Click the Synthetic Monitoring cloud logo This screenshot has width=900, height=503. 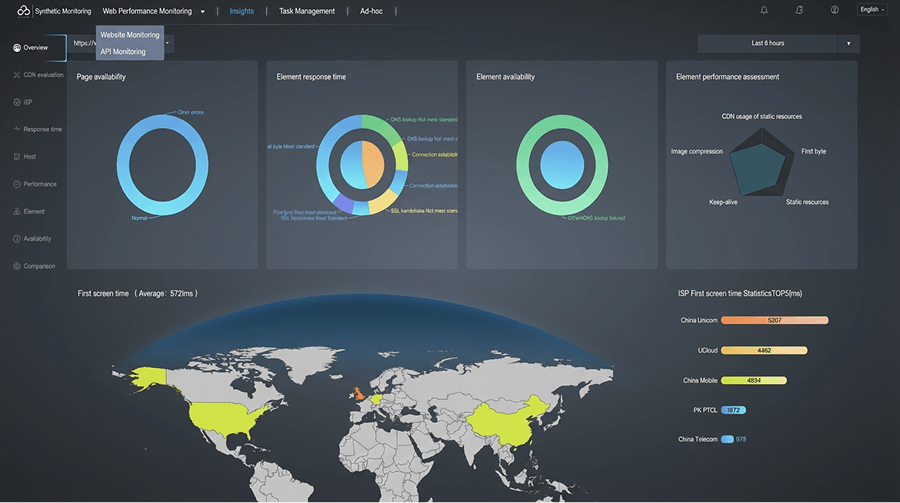click(x=24, y=10)
